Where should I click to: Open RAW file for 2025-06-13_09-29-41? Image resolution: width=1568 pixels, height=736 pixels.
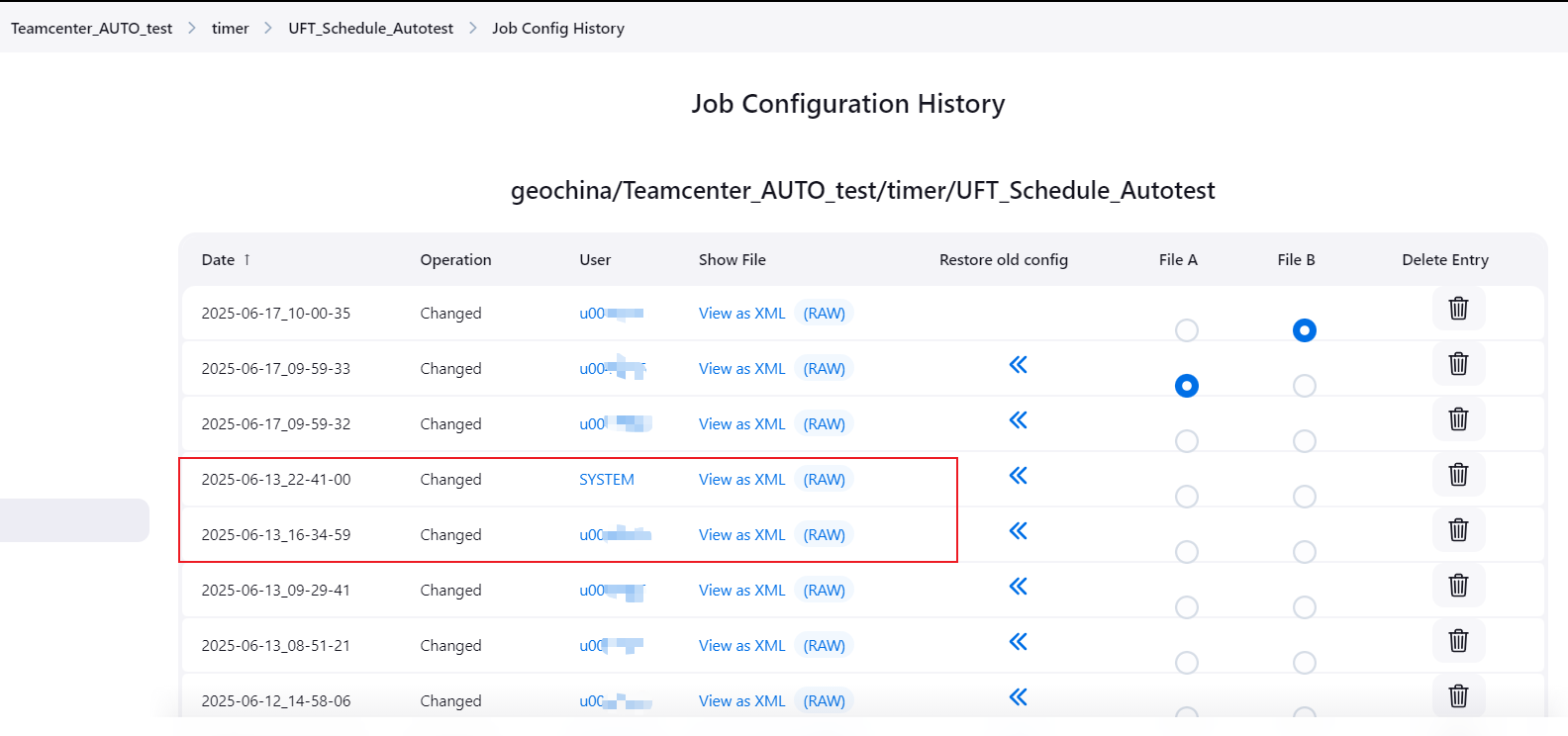point(824,591)
